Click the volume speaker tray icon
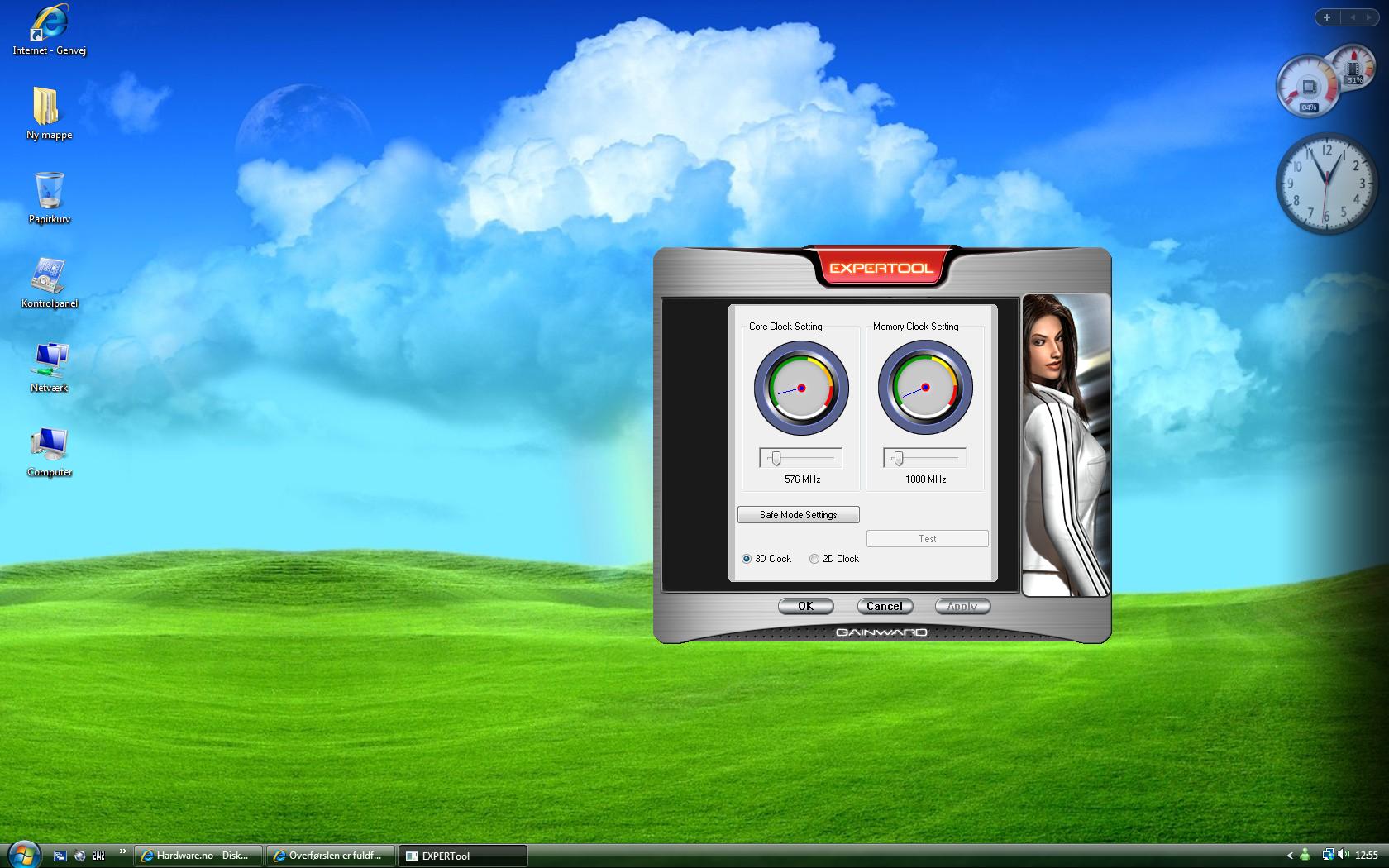 [1342, 856]
